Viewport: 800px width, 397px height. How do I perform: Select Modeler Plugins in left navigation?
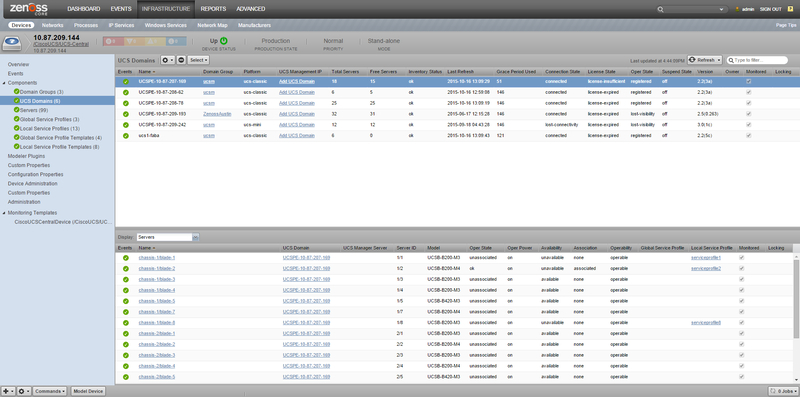(26, 156)
